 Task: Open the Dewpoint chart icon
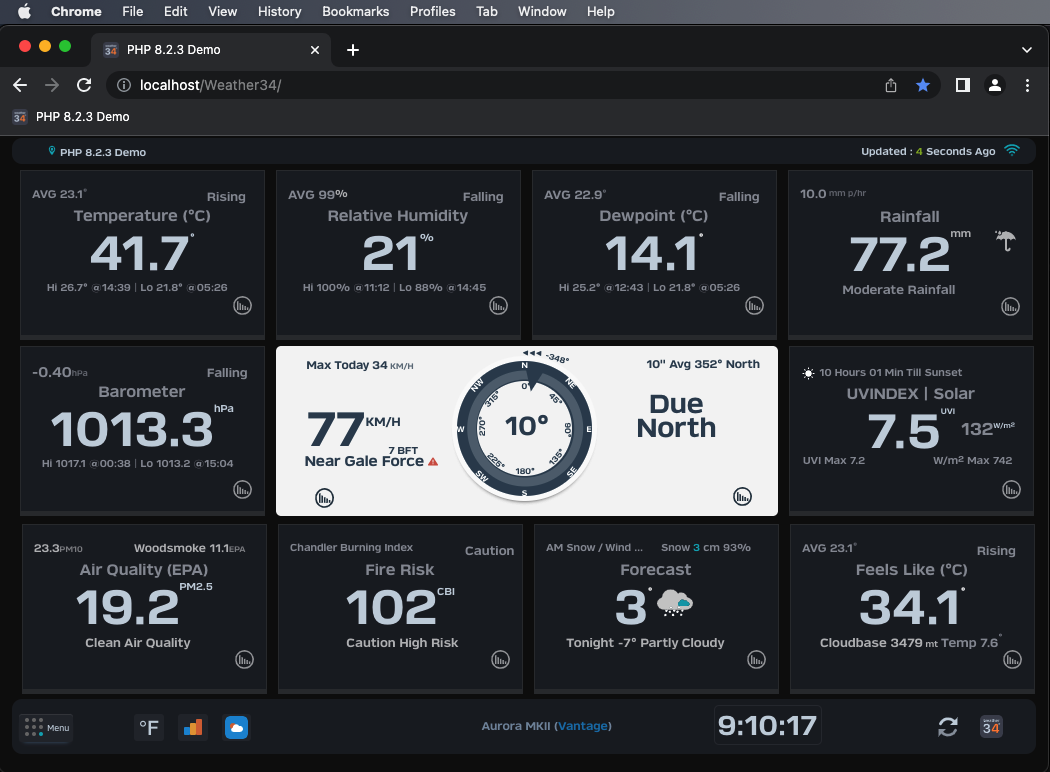(x=755, y=306)
